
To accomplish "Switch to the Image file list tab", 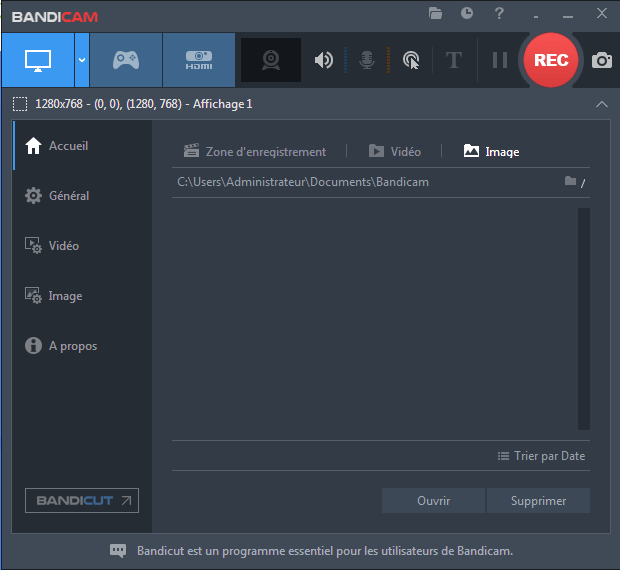I will (x=491, y=151).
